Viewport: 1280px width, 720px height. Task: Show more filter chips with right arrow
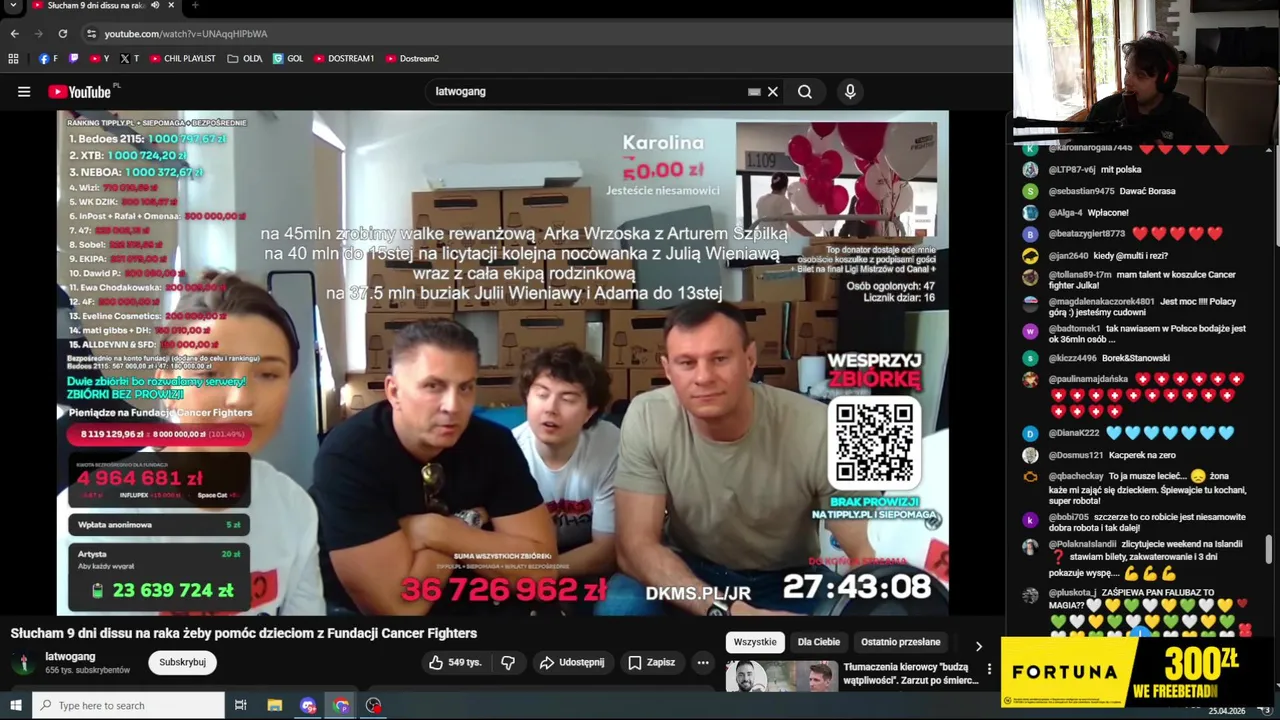tap(978, 645)
